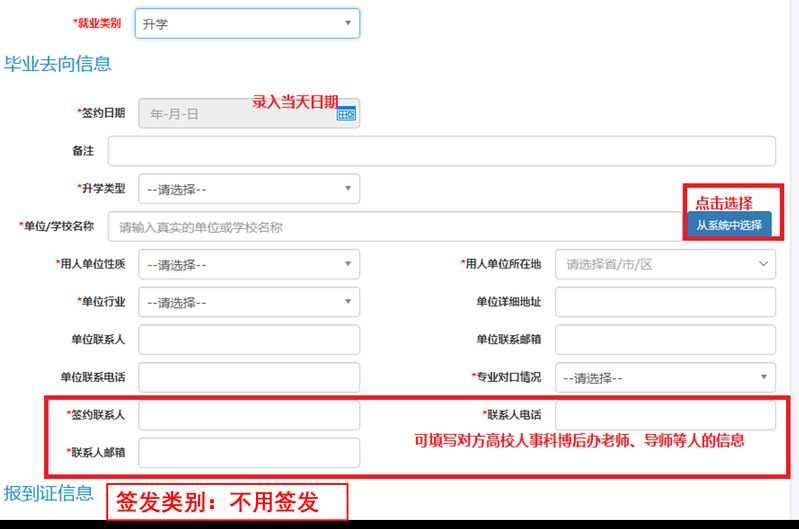The image size is (799, 529).
Task: Open the 用人单位性质 dropdown
Action: [248, 264]
